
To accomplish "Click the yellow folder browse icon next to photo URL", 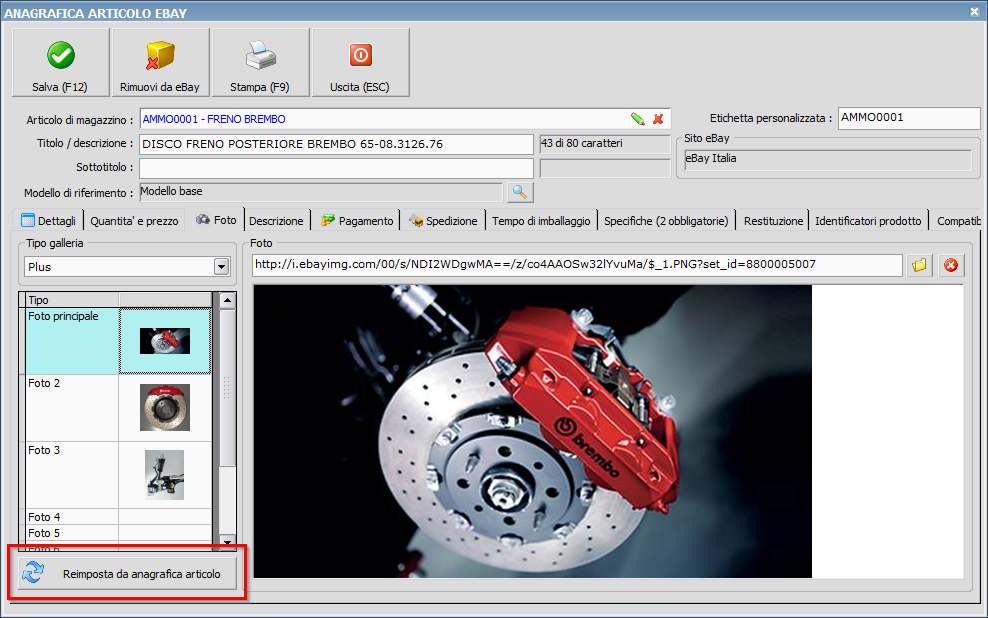I will click(x=920, y=265).
